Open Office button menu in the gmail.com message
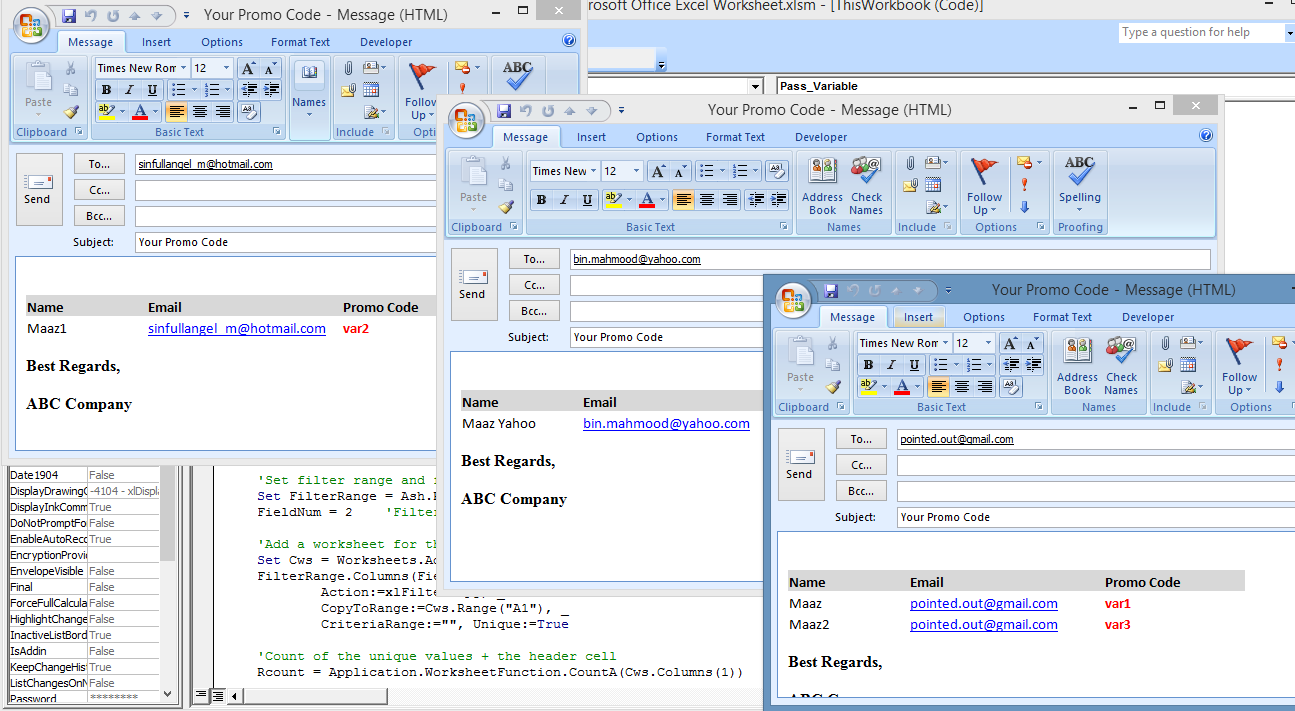Image resolution: width=1295 pixels, height=711 pixels. pos(795,298)
